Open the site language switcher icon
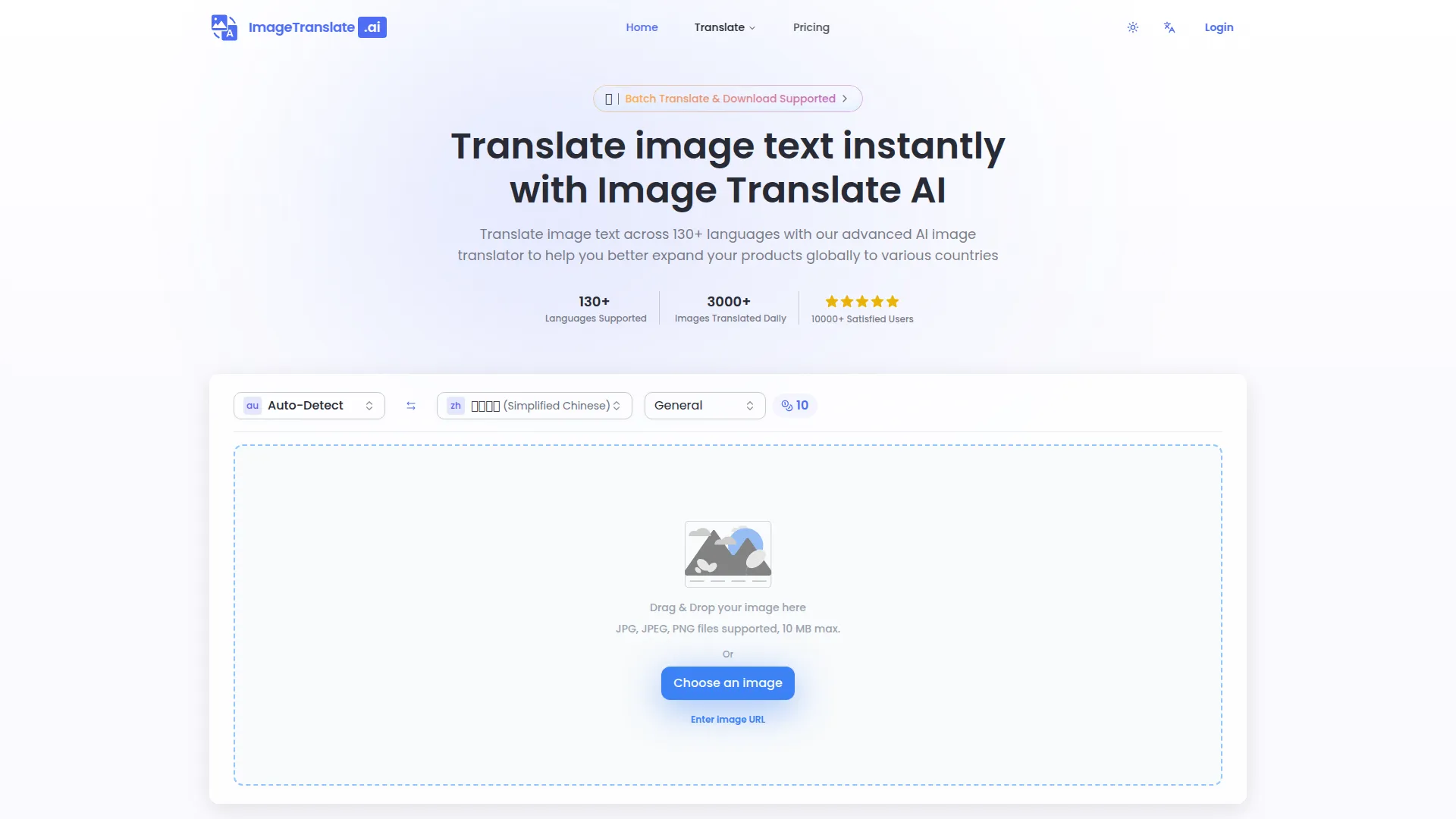Viewport: 1456px width, 819px height. 1169,27
